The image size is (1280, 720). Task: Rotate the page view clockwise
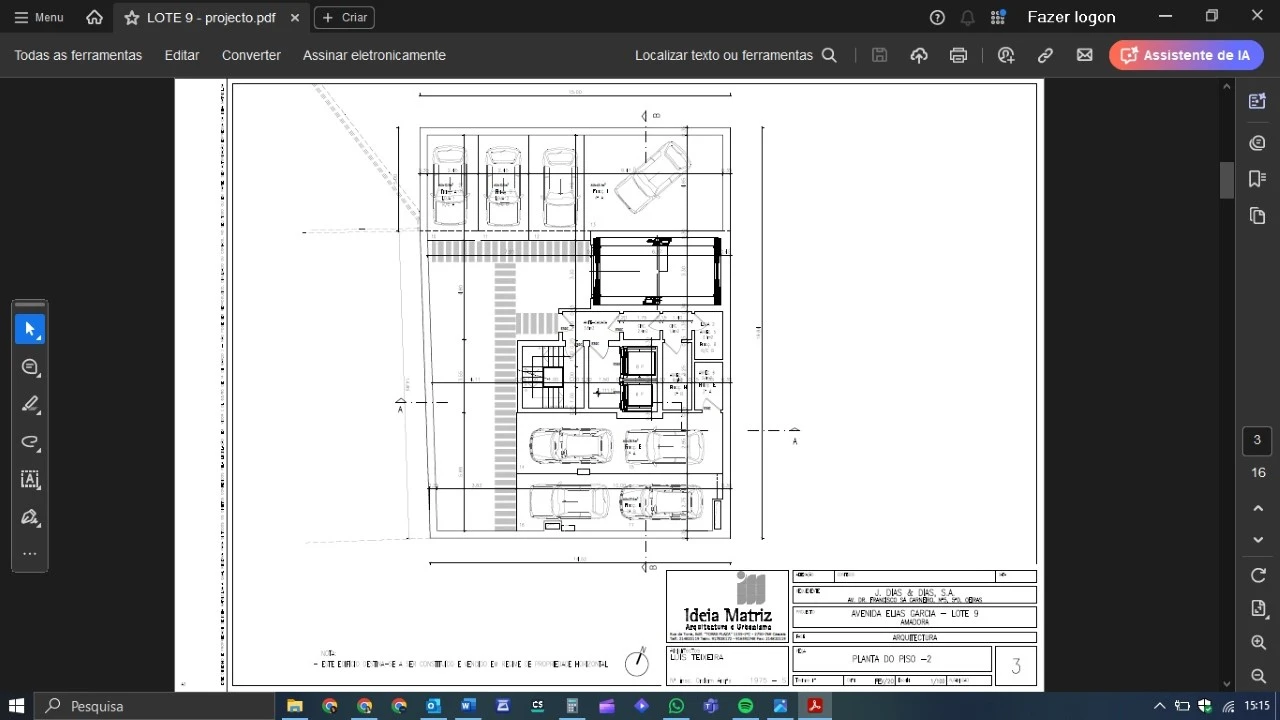[x=1258, y=575]
